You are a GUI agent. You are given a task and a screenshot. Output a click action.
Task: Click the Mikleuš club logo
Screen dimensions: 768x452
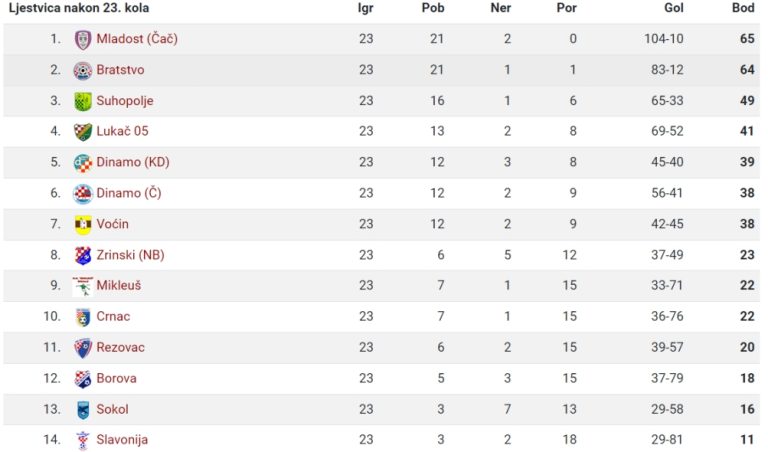click(83, 286)
